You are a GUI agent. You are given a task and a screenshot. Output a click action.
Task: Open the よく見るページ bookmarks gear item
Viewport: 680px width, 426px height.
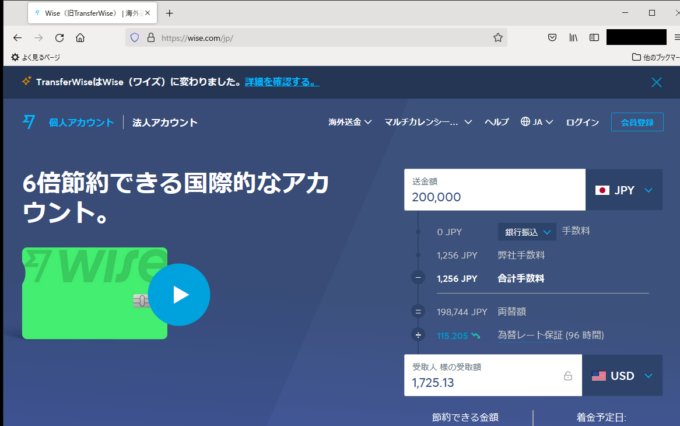click(x=36, y=57)
